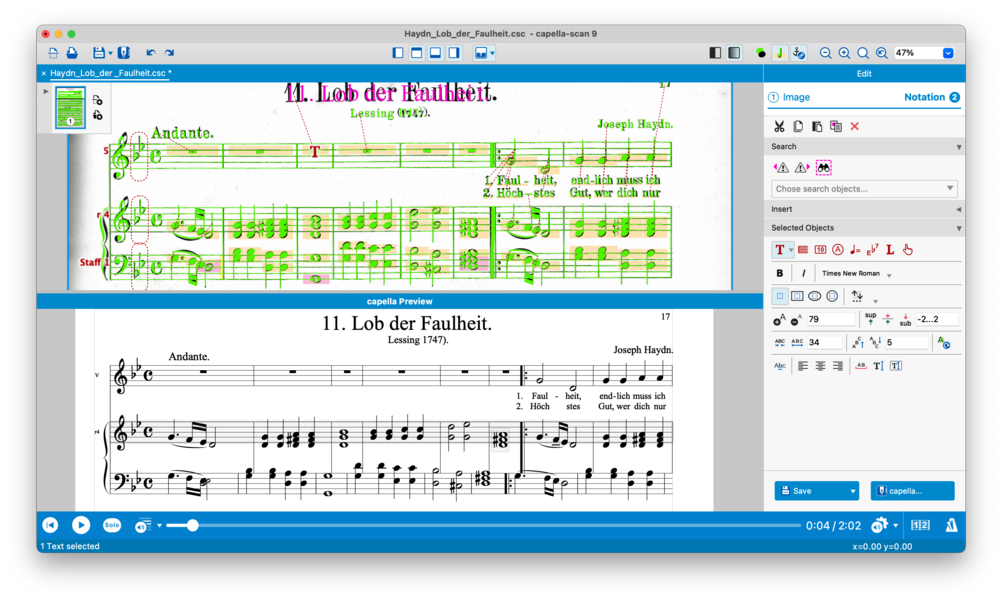Click the binoculars search icon
Image resolution: width=1001 pixels, height=600 pixels.
point(824,168)
